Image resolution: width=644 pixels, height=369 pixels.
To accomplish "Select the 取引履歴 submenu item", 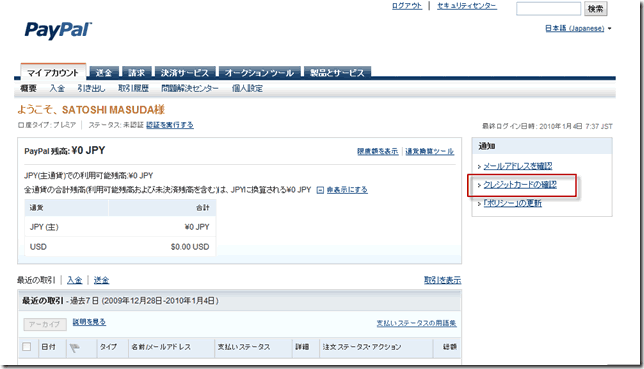I will (133, 88).
